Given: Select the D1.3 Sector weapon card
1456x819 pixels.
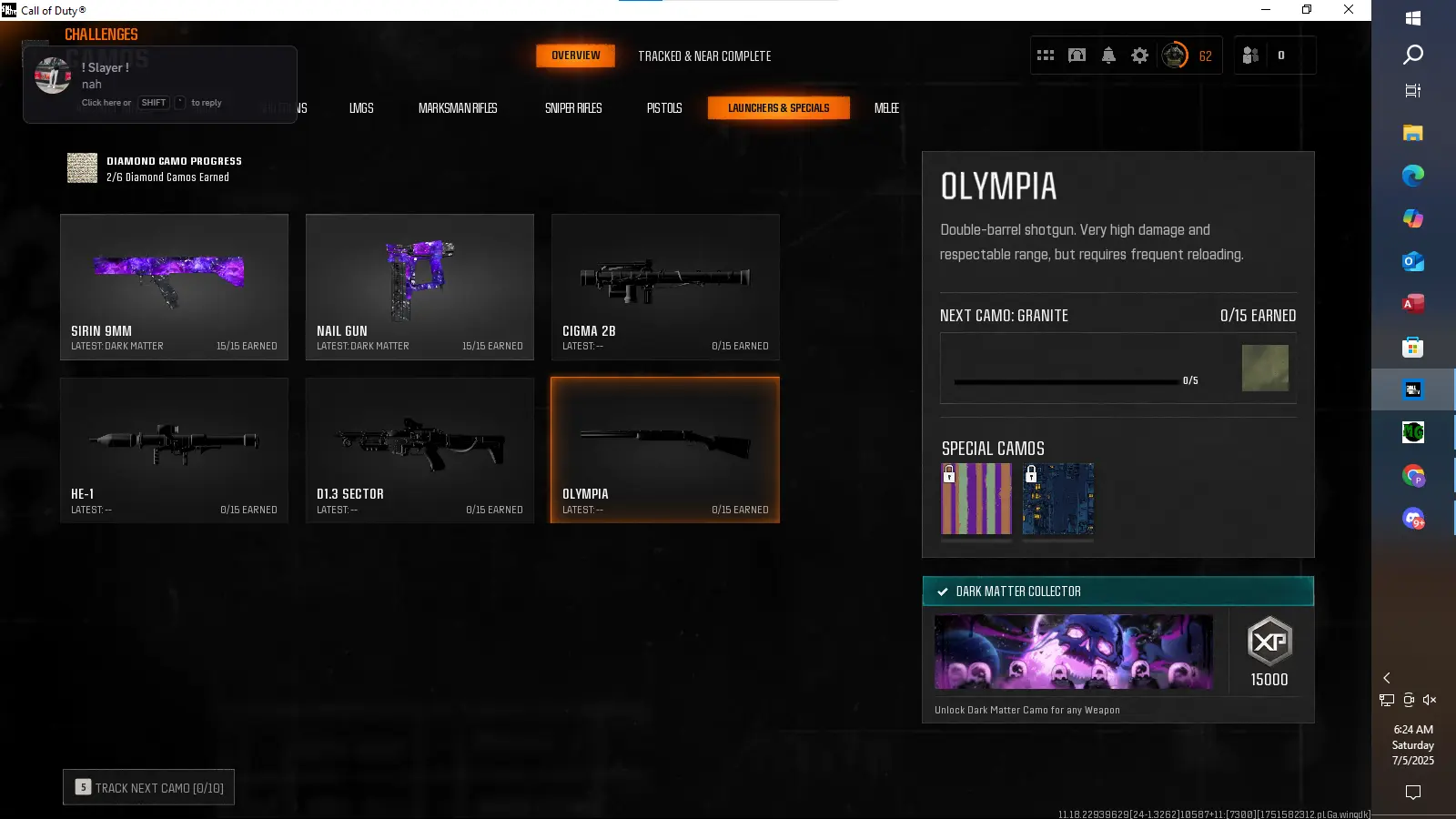Looking at the screenshot, I should coord(420,450).
